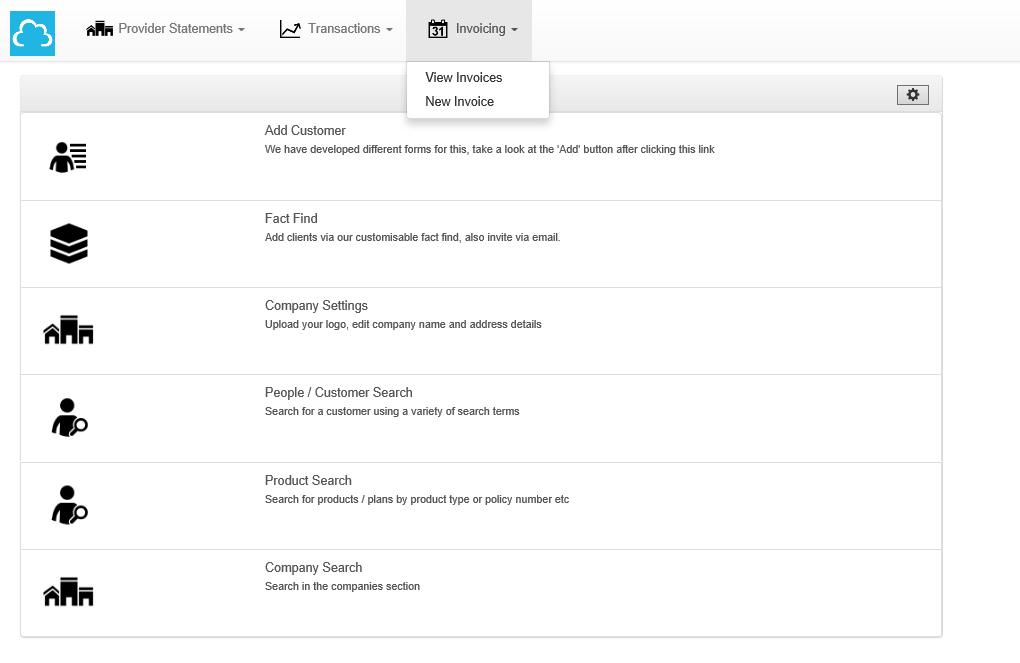Open the Add Customer link
The height and width of the screenshot is (663, 1020).
[305, 130]
